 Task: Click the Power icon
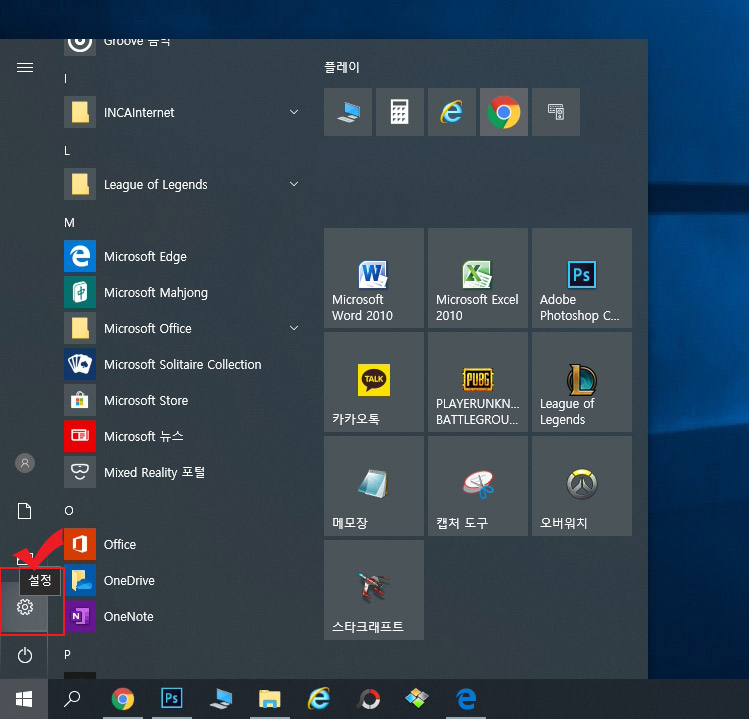(25, 655)
